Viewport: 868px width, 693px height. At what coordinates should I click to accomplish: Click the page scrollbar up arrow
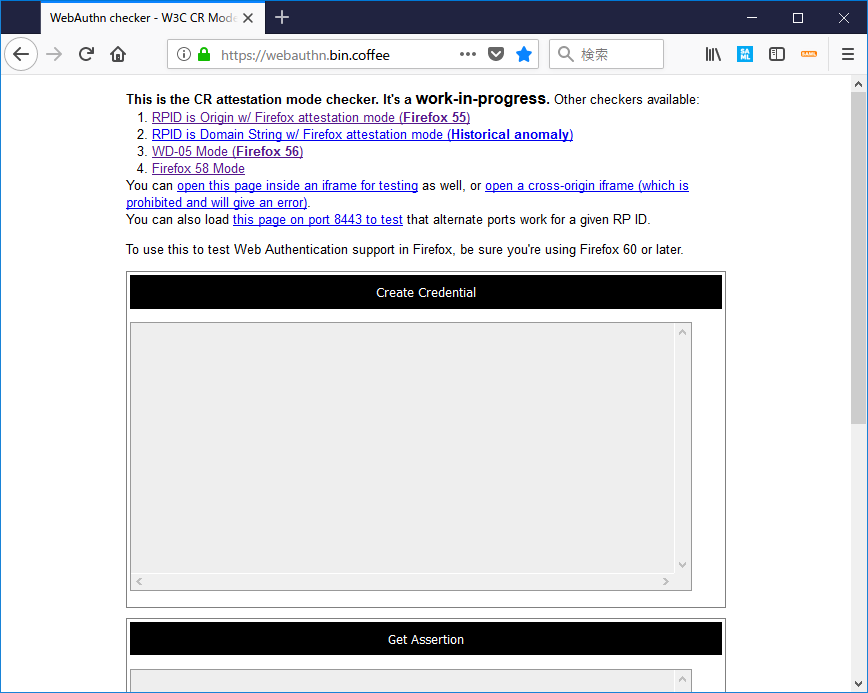[x=858, y=84]
